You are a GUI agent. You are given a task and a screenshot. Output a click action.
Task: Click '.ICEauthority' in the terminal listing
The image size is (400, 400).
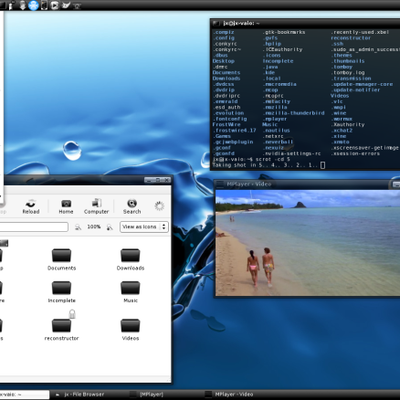[x=283, y=49]
